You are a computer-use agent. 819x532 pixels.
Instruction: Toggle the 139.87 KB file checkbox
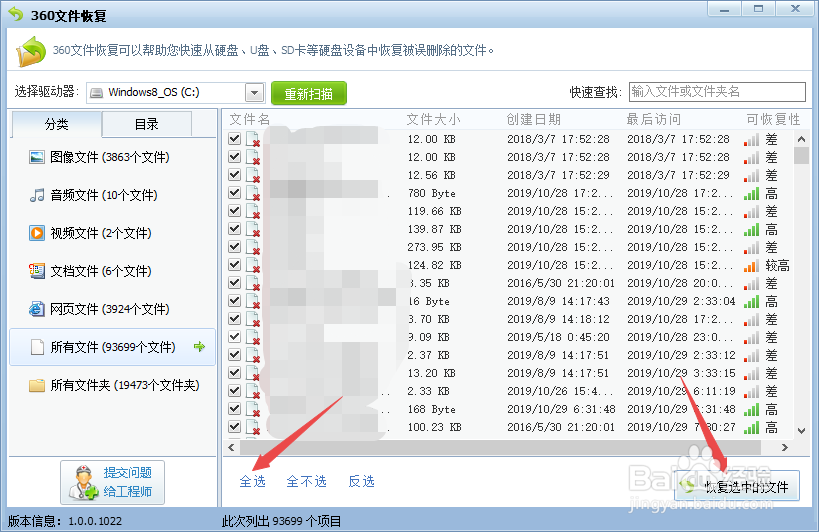click(x=235, y=229)
